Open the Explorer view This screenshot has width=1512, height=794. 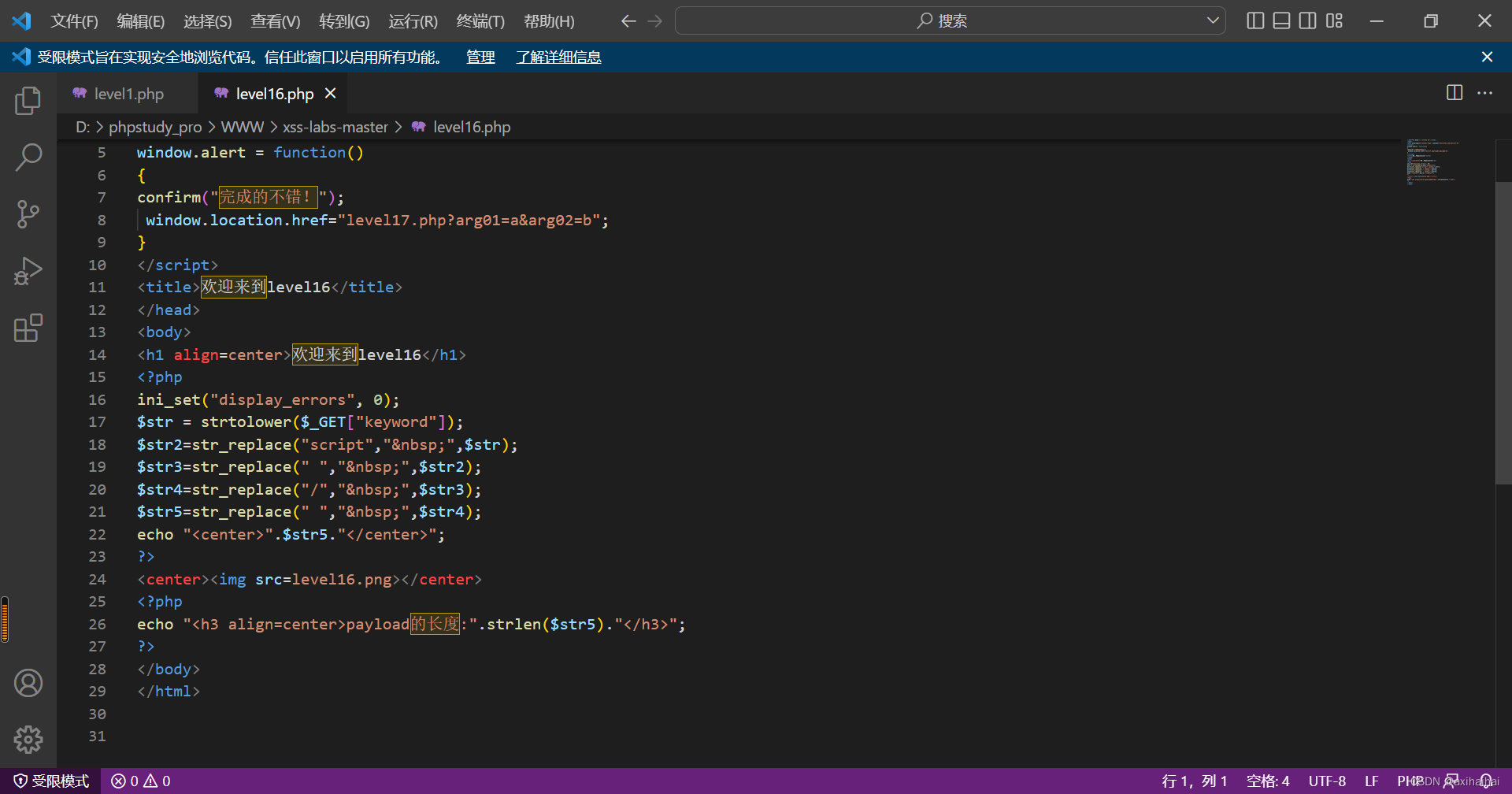[x=28, y=100]
